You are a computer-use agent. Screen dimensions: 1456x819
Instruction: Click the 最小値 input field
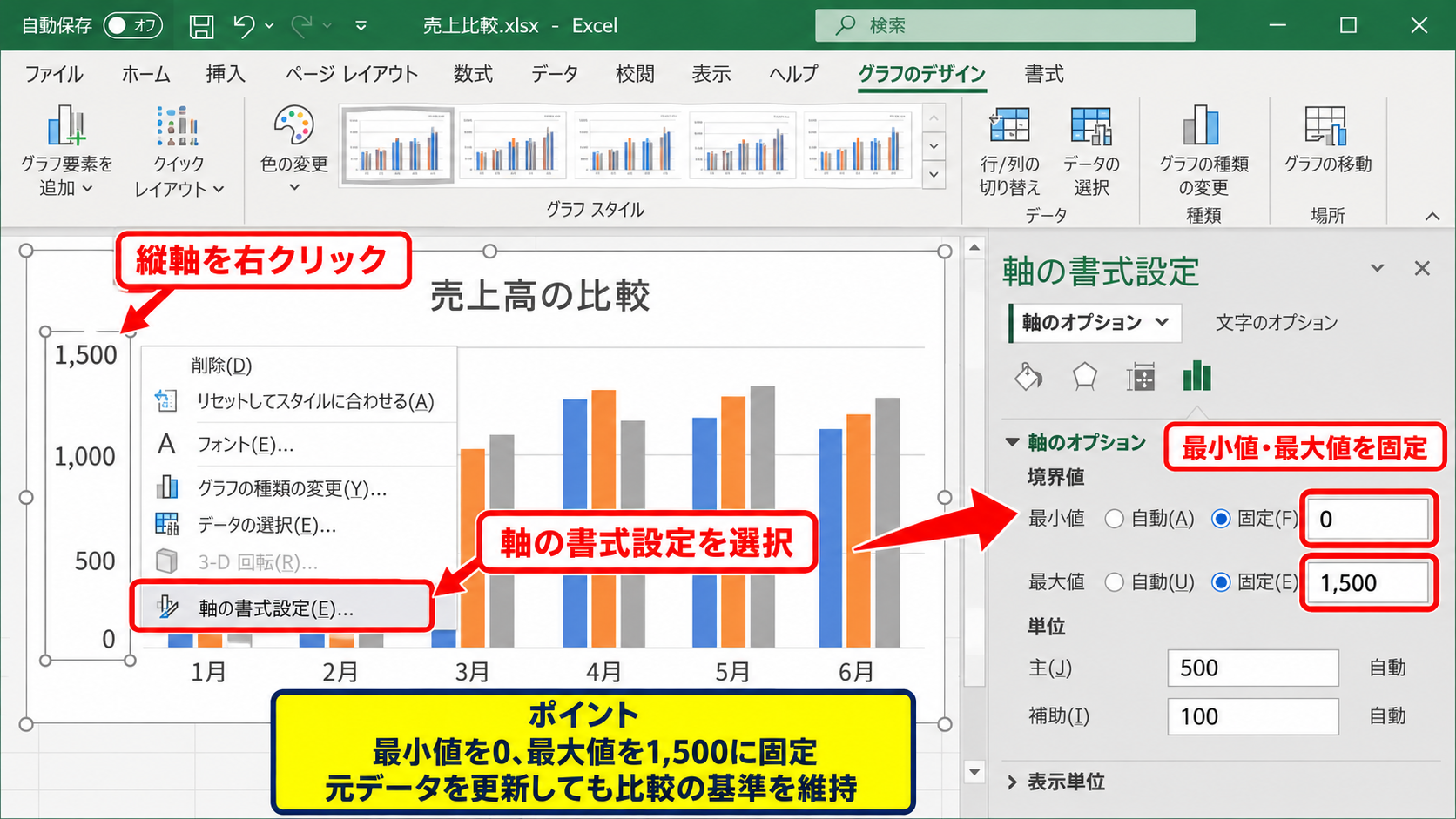tap(1368, 519)
